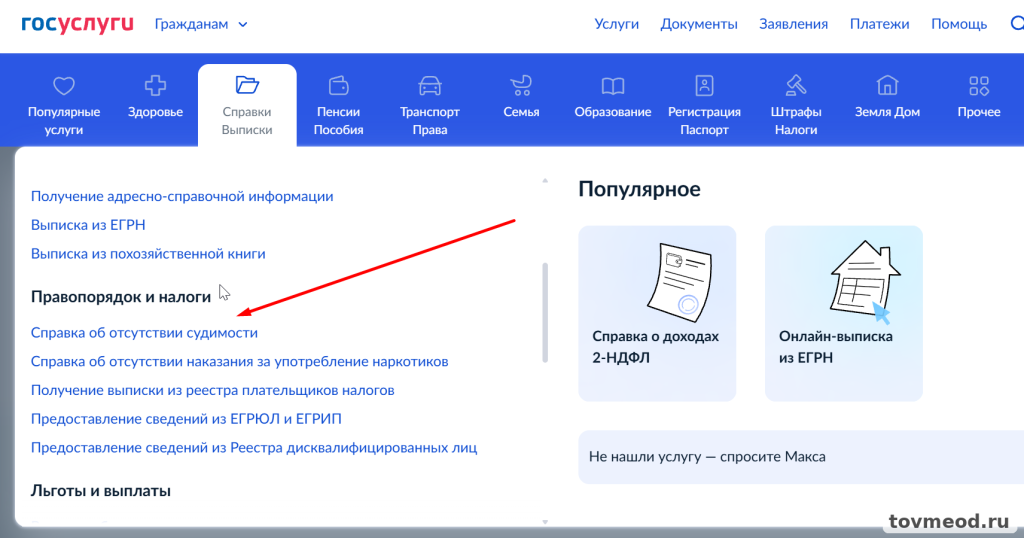Switch to the Транспорт Права tab label
This screenshot has width=1024, height=538.
(x=430, y=121)
